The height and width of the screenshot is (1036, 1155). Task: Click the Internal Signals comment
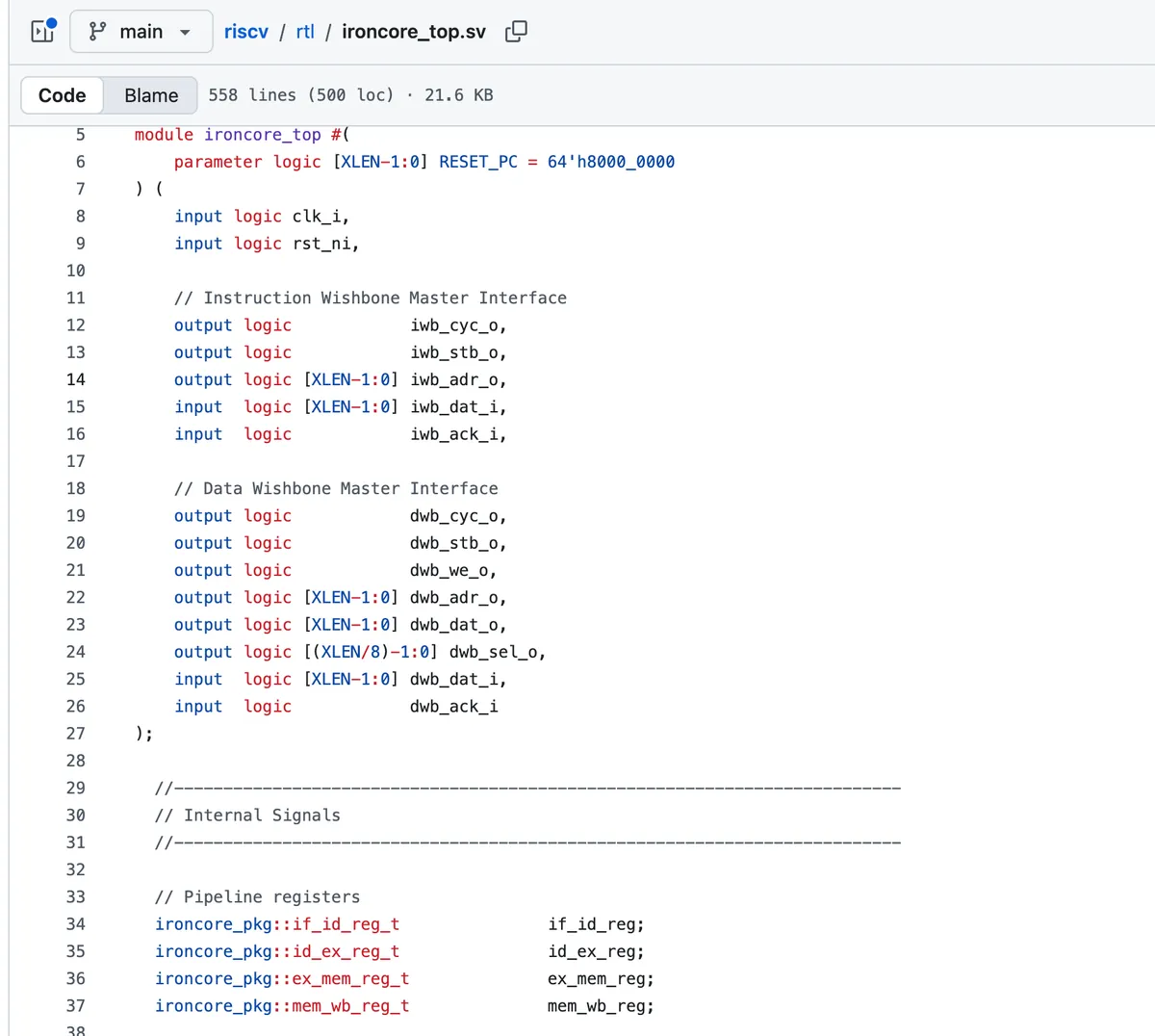(x=247, y=816)
